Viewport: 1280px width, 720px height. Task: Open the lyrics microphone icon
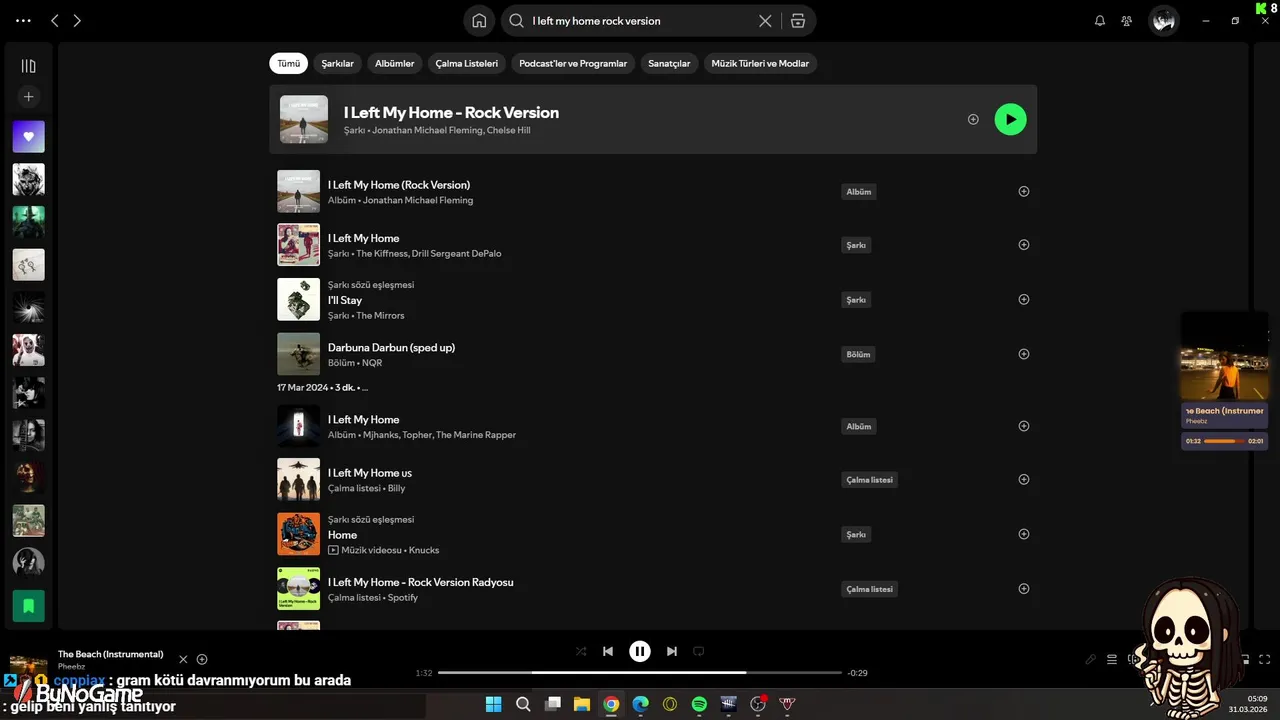click(1091, 659)
